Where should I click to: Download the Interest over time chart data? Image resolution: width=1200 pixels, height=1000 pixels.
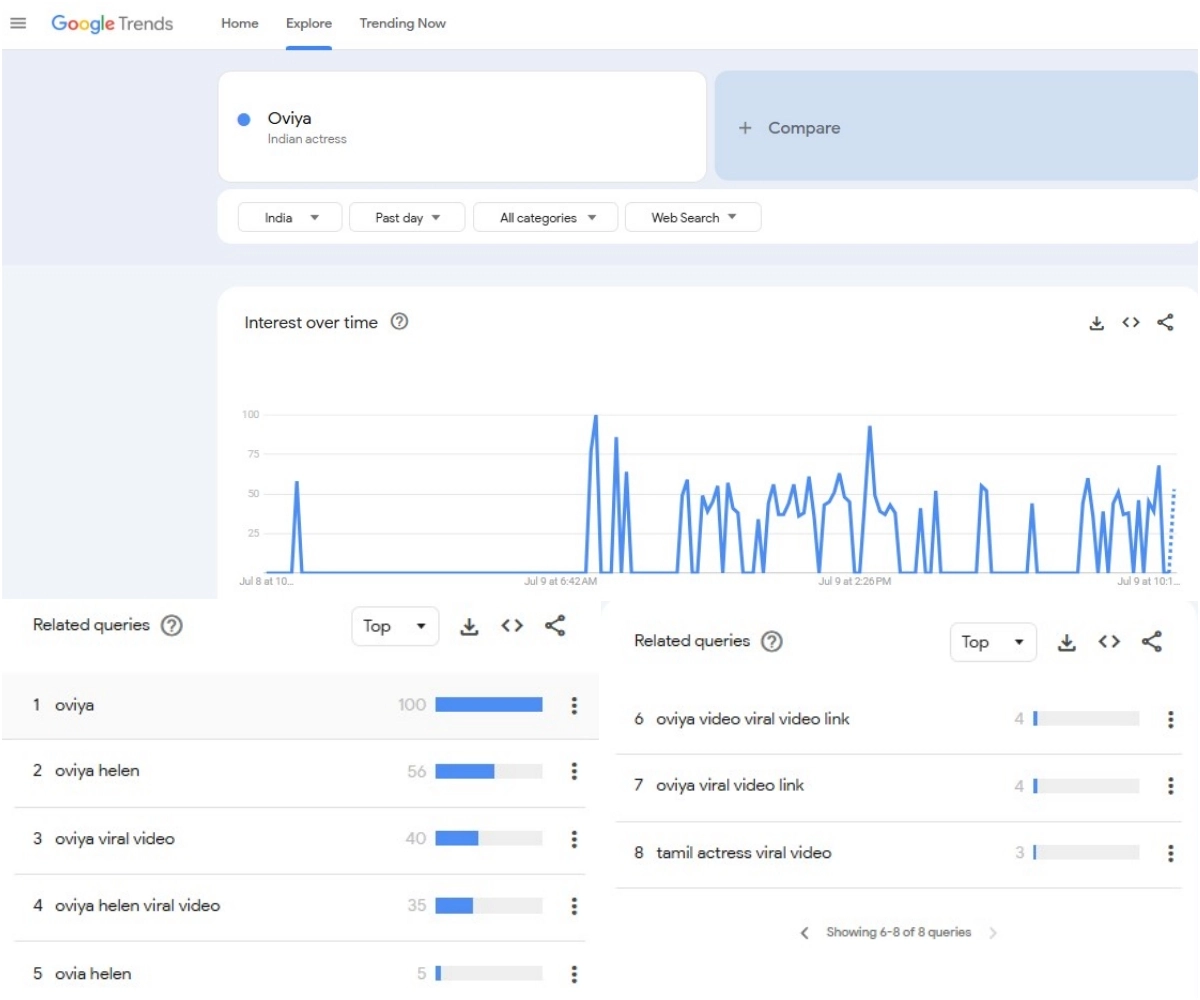(1096, 322)
